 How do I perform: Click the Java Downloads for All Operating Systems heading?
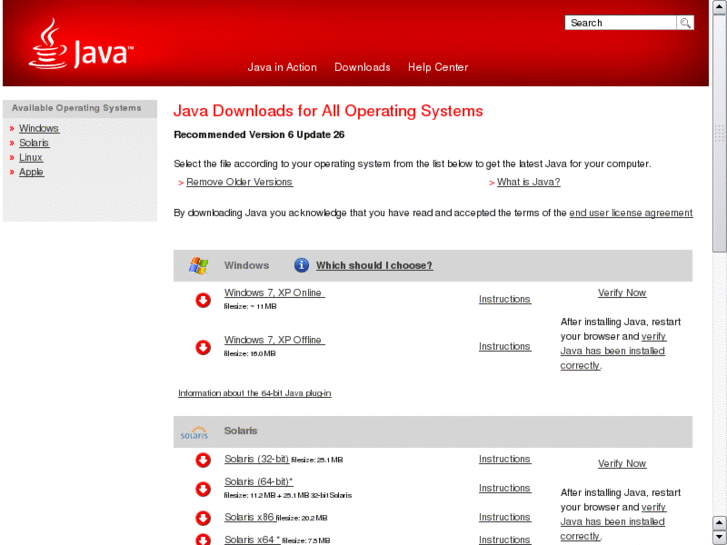pos(328,111)
